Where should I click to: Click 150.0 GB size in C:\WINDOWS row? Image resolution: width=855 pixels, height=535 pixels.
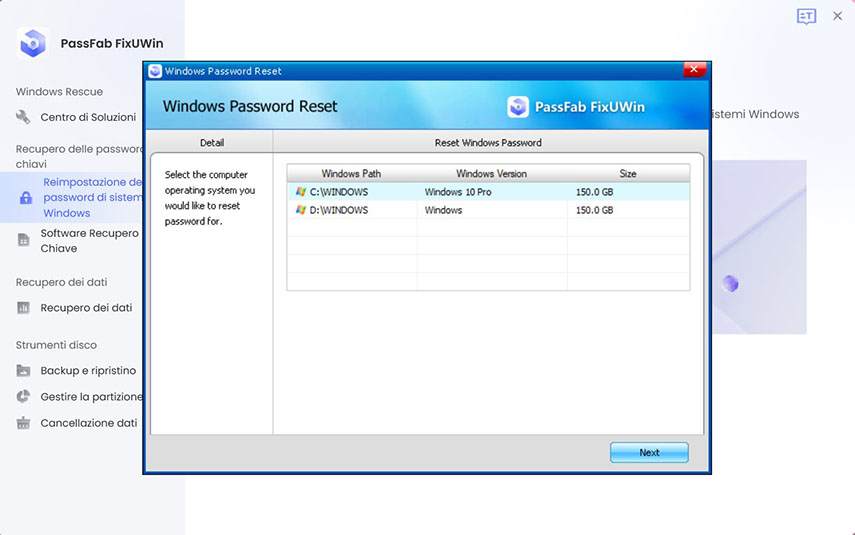pos(594,192)
